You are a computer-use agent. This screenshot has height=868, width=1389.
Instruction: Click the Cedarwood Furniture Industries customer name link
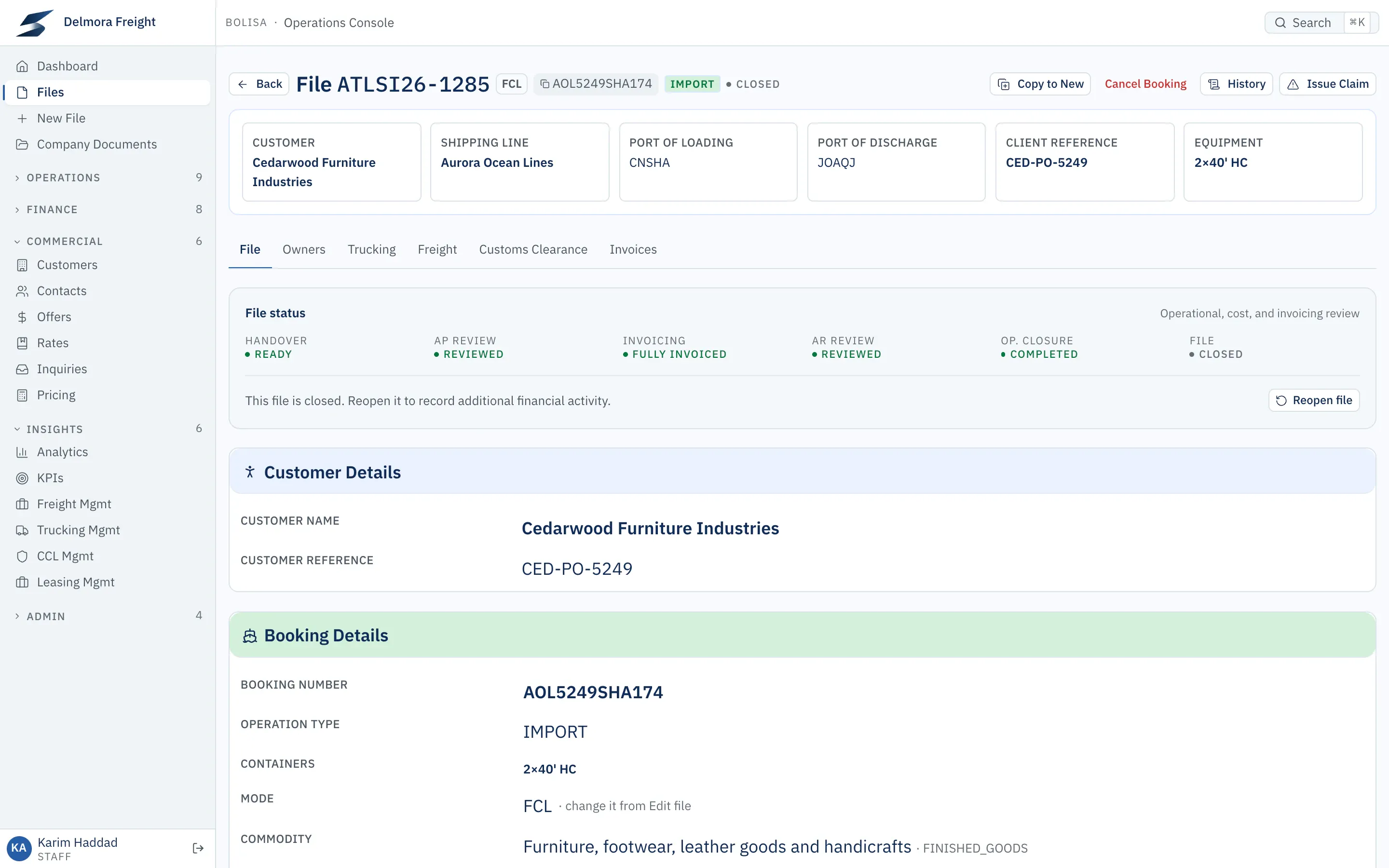(650, 529)
